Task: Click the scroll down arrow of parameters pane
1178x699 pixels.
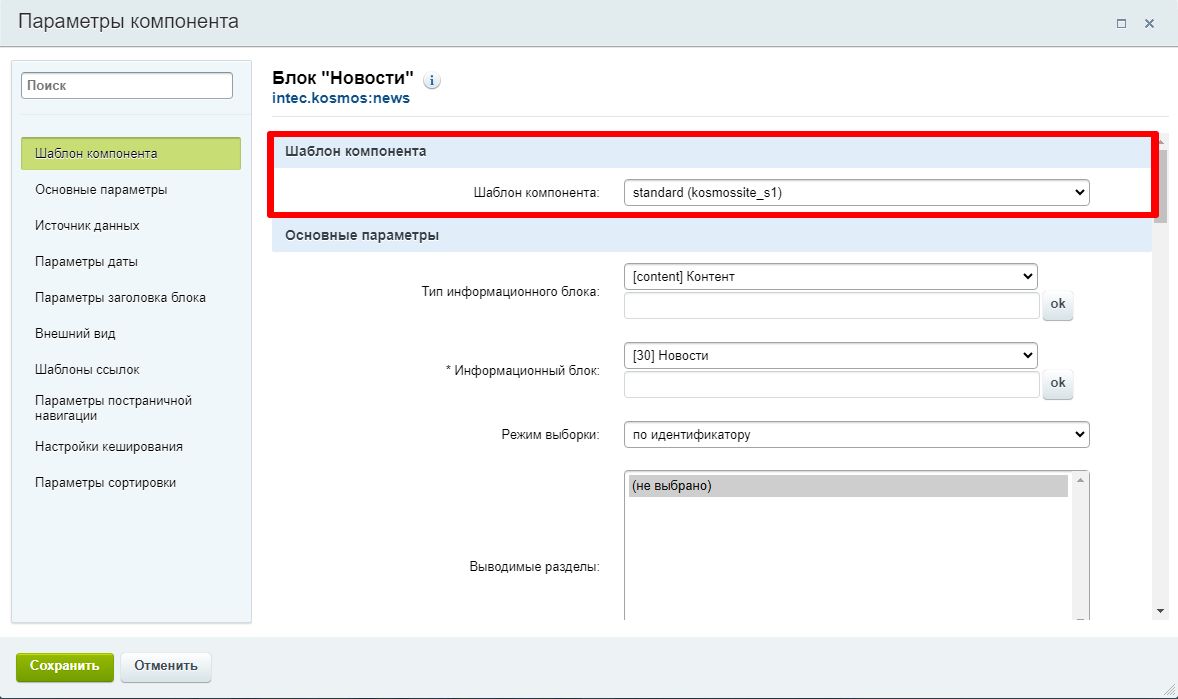Action: pyautogui.click(x=1161, y=612)
